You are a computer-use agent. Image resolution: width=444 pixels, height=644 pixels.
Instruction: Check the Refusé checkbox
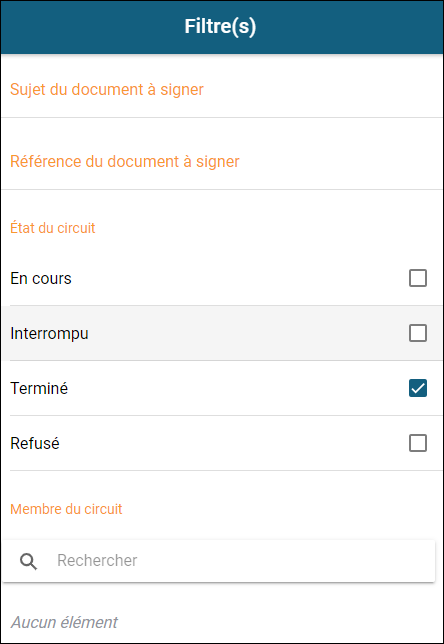(418, 443)
